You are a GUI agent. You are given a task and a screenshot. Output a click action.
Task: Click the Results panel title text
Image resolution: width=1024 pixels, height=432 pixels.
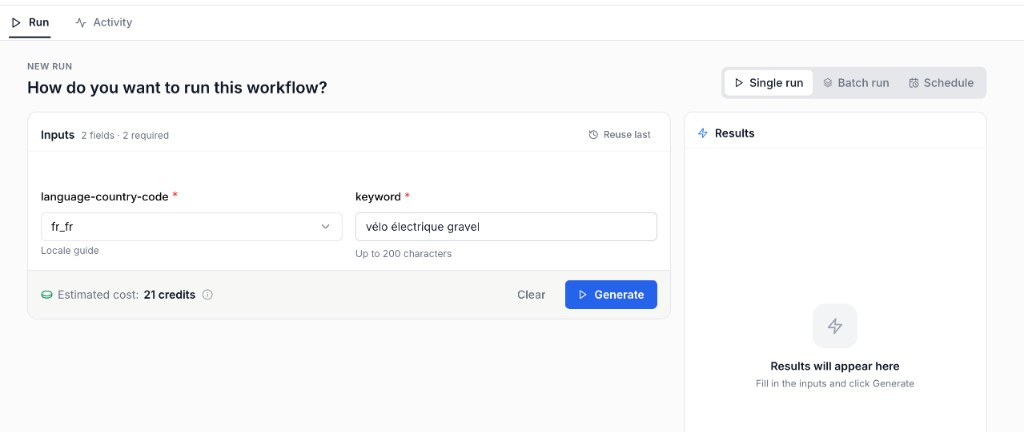coord(735,133)
